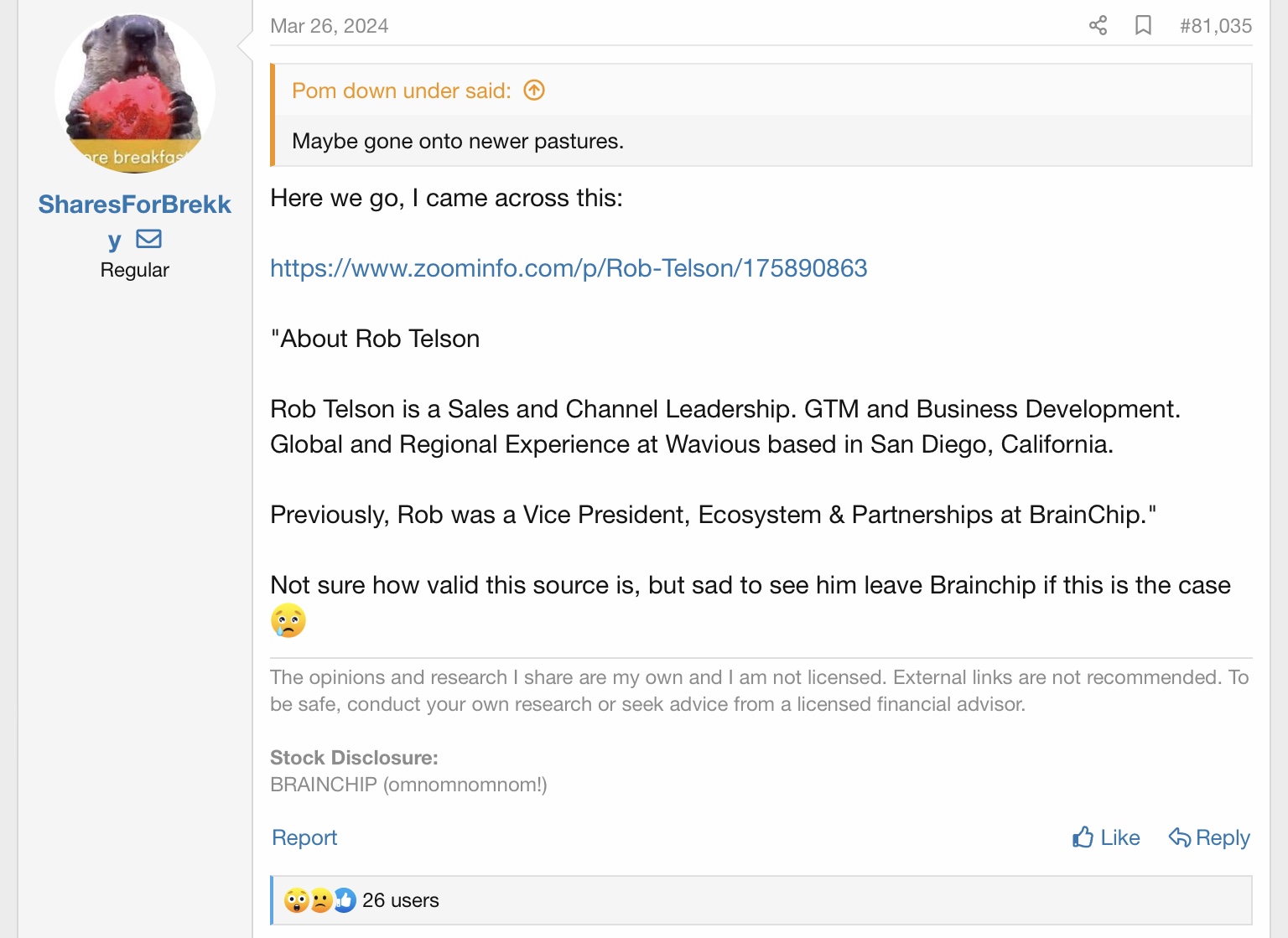Click the sad face reaction icon
Viewport: 1288px width, 938px height.
[x=320, y=900]
